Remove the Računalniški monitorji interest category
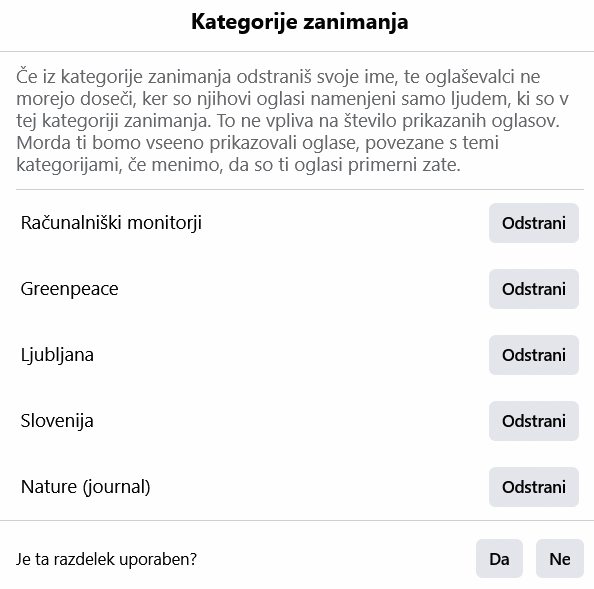594x589 pixels. point(534,223)
